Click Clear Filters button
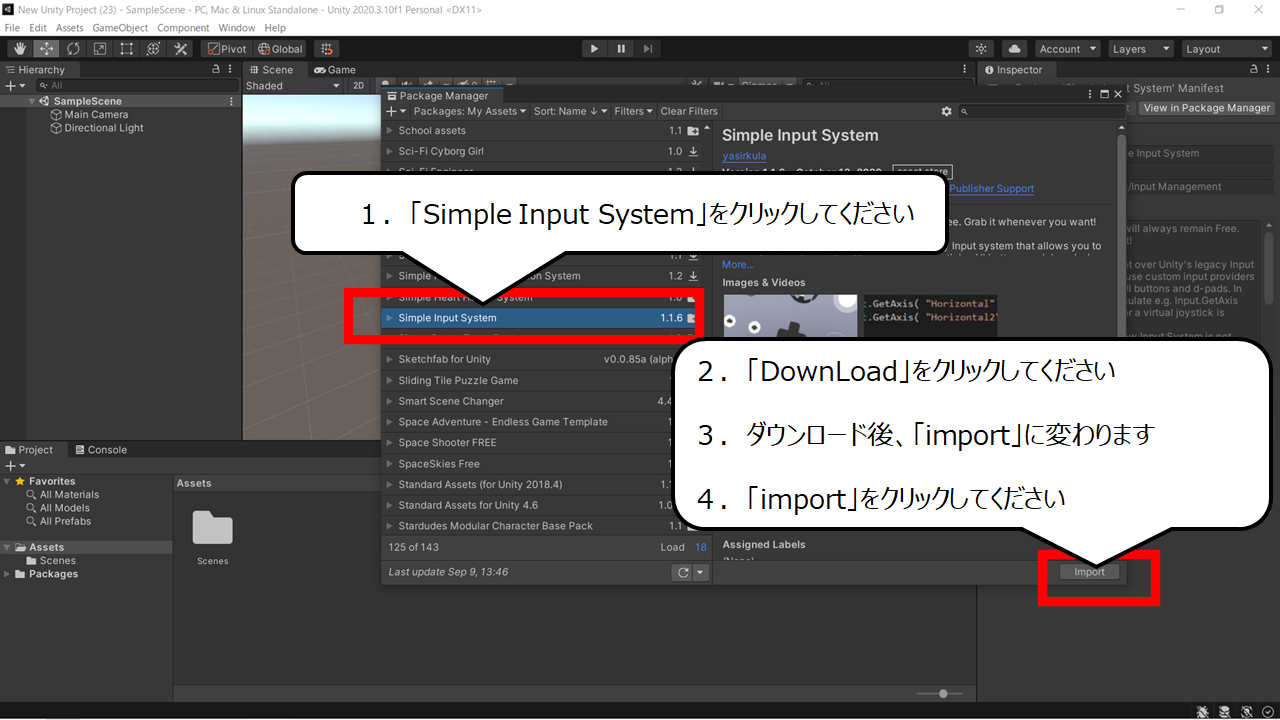The width and height of the screenshot is (1280, 720). click(x=689, y=111)
